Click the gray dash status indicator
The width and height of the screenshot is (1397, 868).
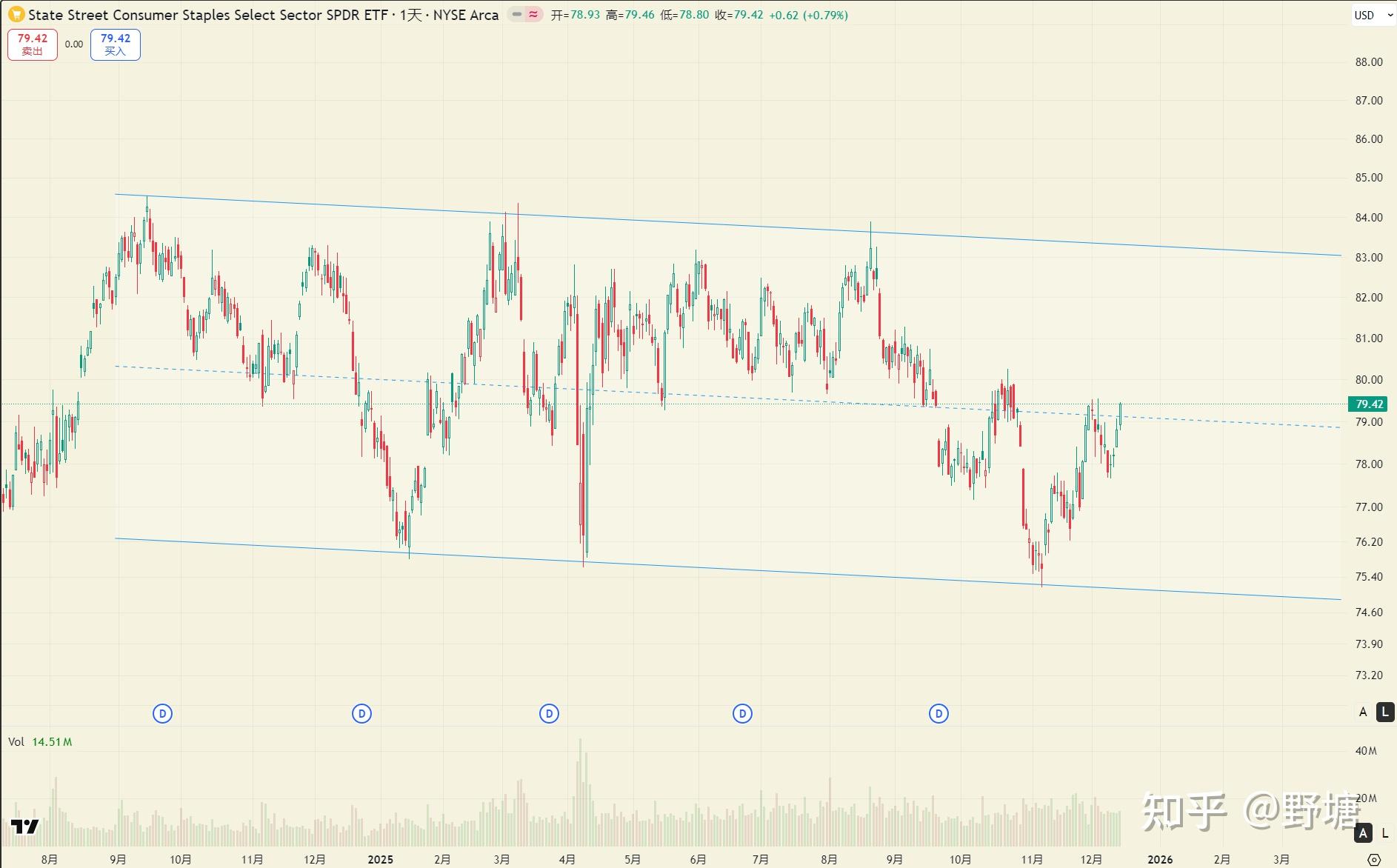(517, 15)
